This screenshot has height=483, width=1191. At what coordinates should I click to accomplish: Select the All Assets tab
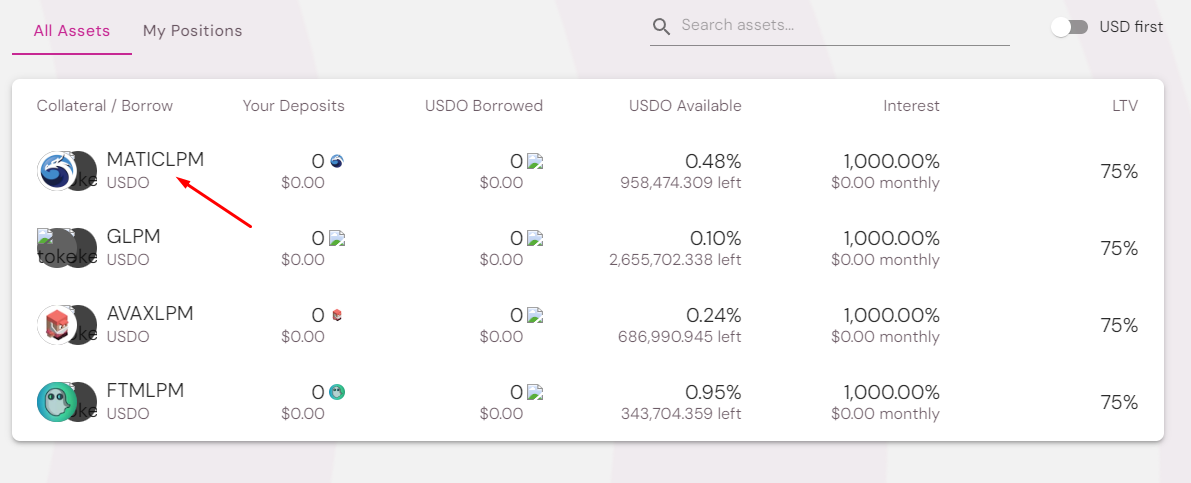pos(72,31)
